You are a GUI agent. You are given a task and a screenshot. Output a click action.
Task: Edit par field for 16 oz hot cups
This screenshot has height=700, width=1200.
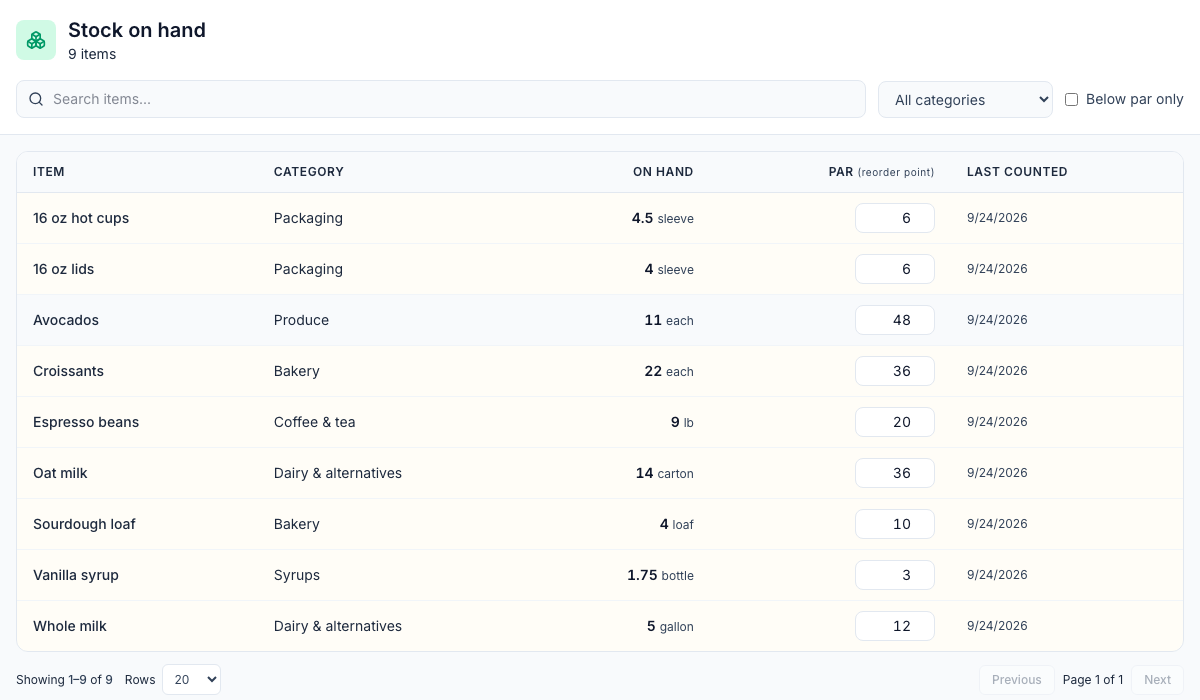pyautogui.click(x=895, y=218)
